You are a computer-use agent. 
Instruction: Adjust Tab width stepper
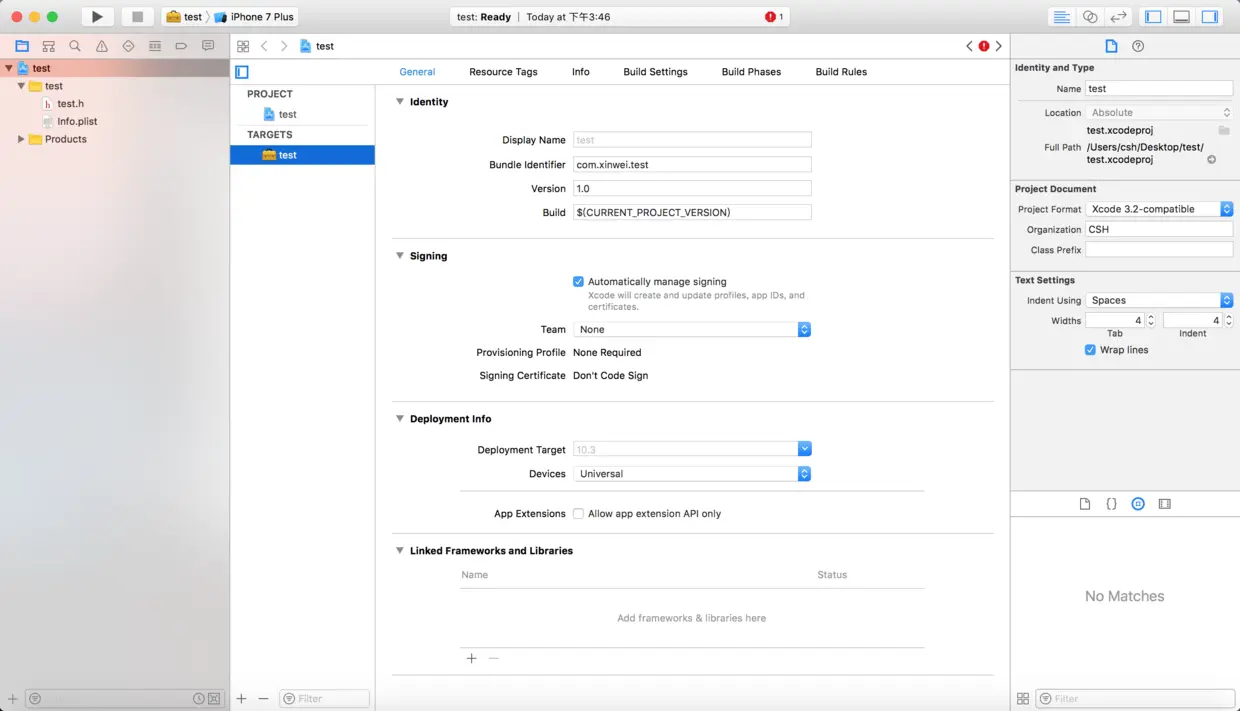[1151, 321]
